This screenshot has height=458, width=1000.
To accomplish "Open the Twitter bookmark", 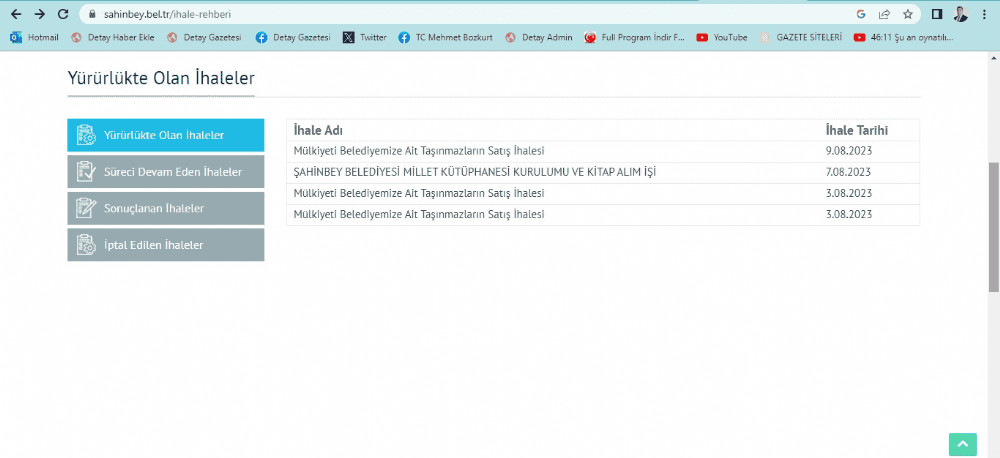I will [x=365, y=38].
